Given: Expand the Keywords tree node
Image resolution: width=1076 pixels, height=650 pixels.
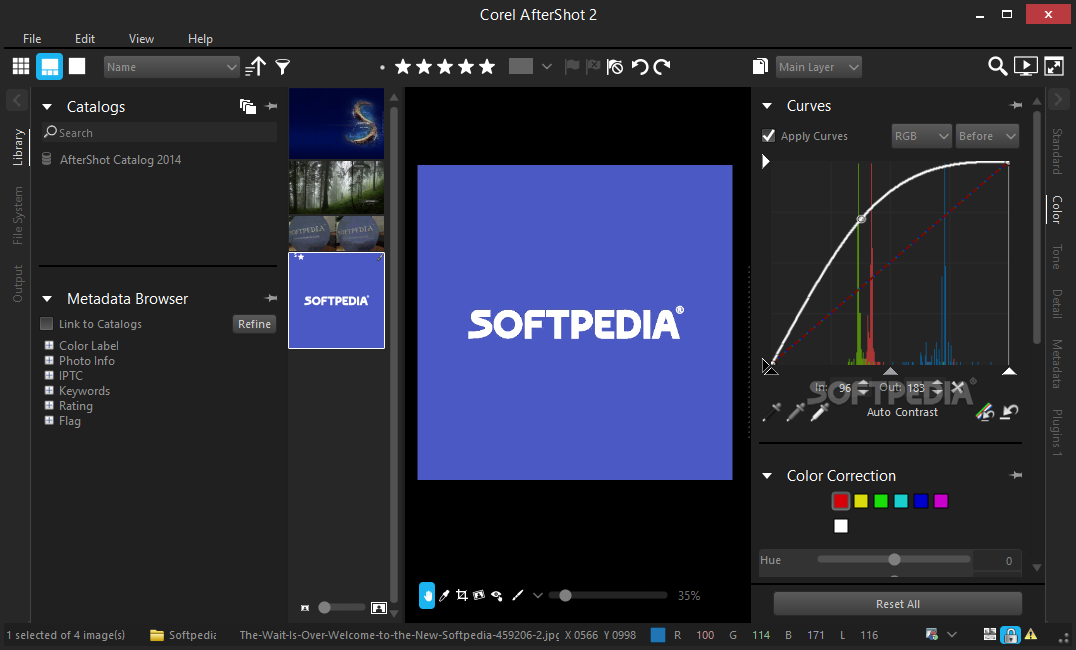Looking at the screenshot, I should click(x=49, y=391).
